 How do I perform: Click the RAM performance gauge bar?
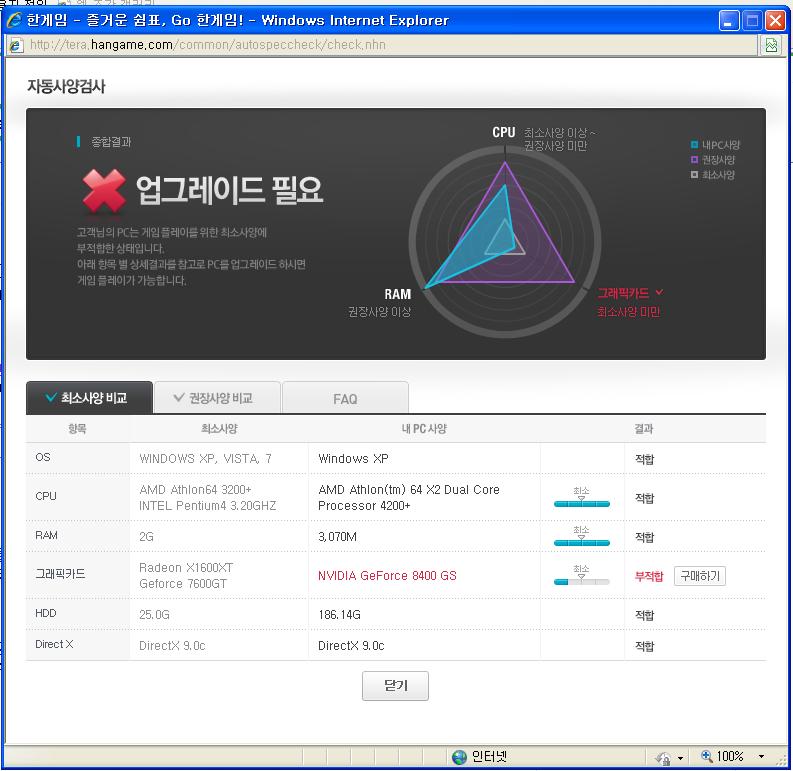tap(582, 543)
